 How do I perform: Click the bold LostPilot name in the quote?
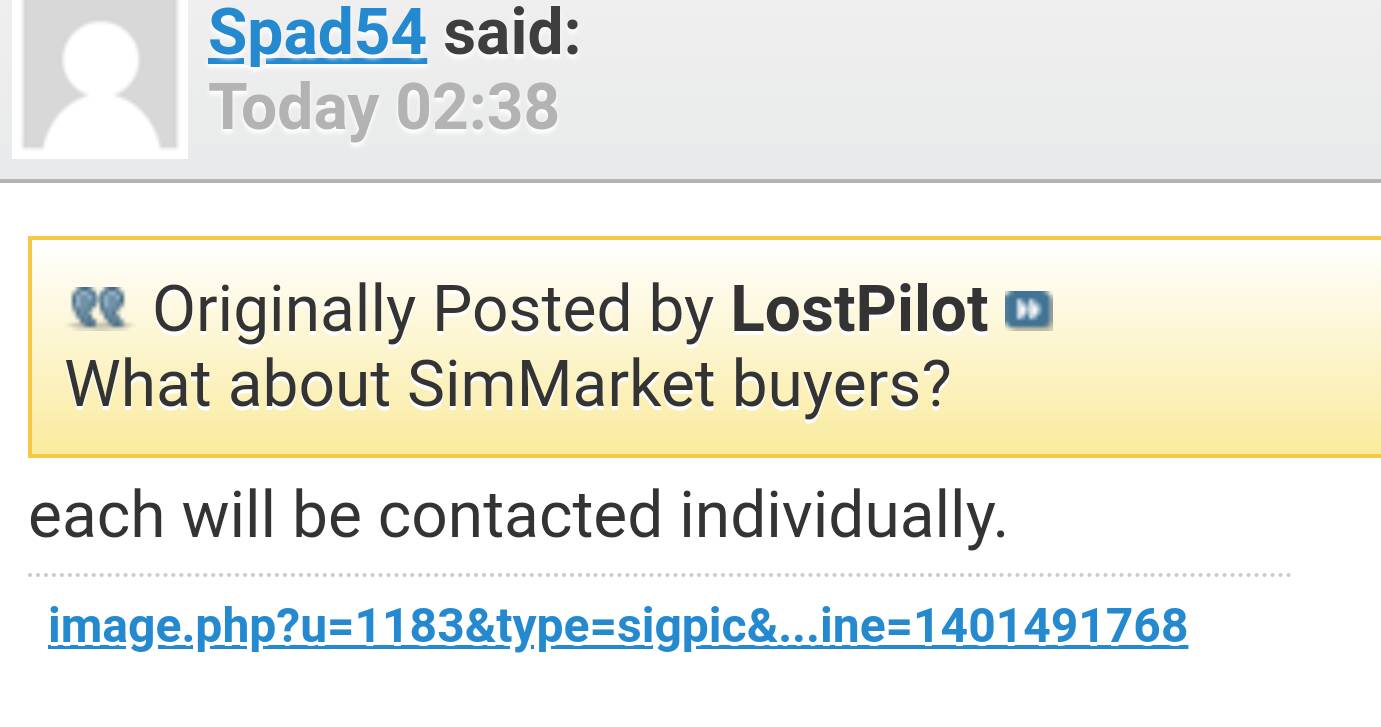859,309
